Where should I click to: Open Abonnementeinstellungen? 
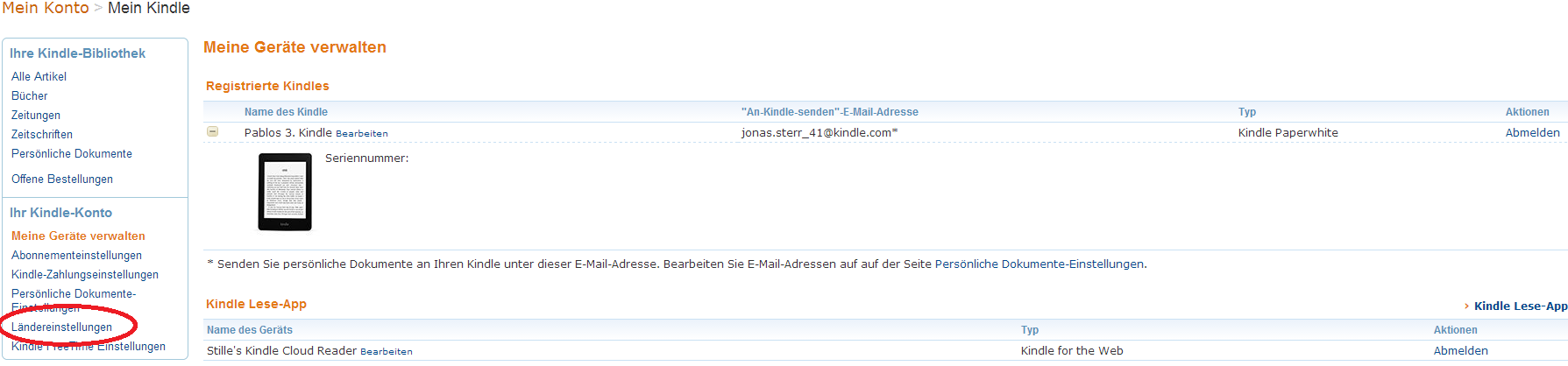(x=76, y=256)
